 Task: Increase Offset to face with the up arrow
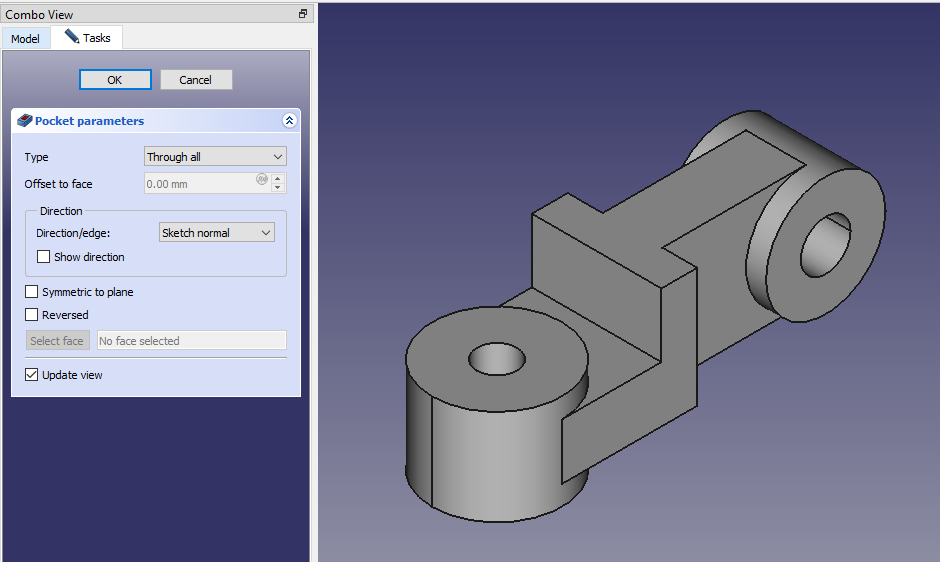tap(278, 179)
